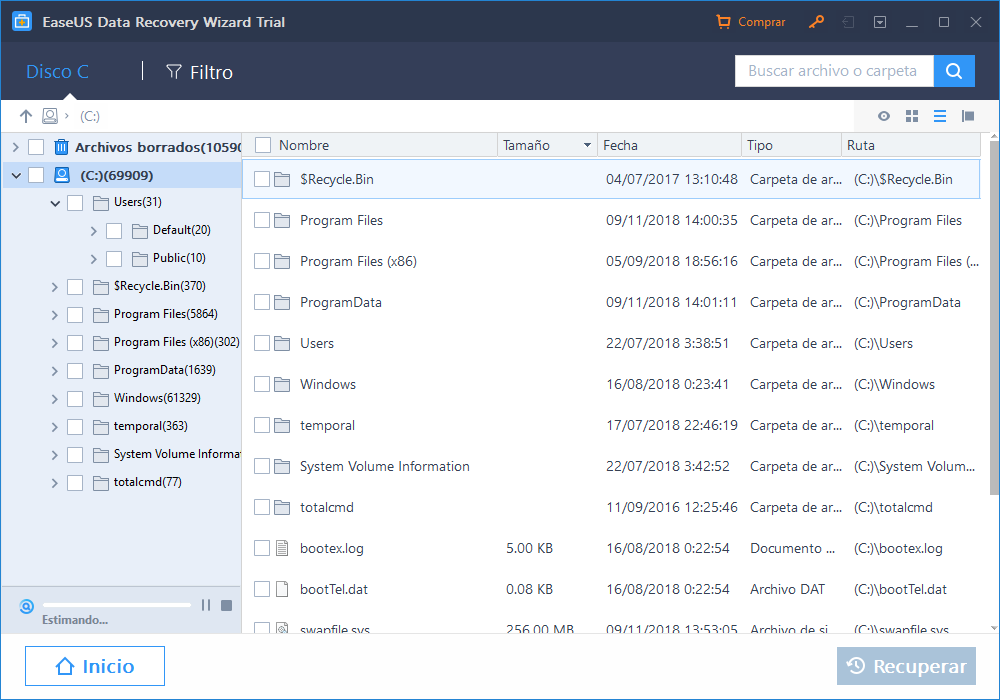This screenshot has height=700, width=1000.
Task: Check the Archivos borrados tree checkbox
Action: [36, 147]
